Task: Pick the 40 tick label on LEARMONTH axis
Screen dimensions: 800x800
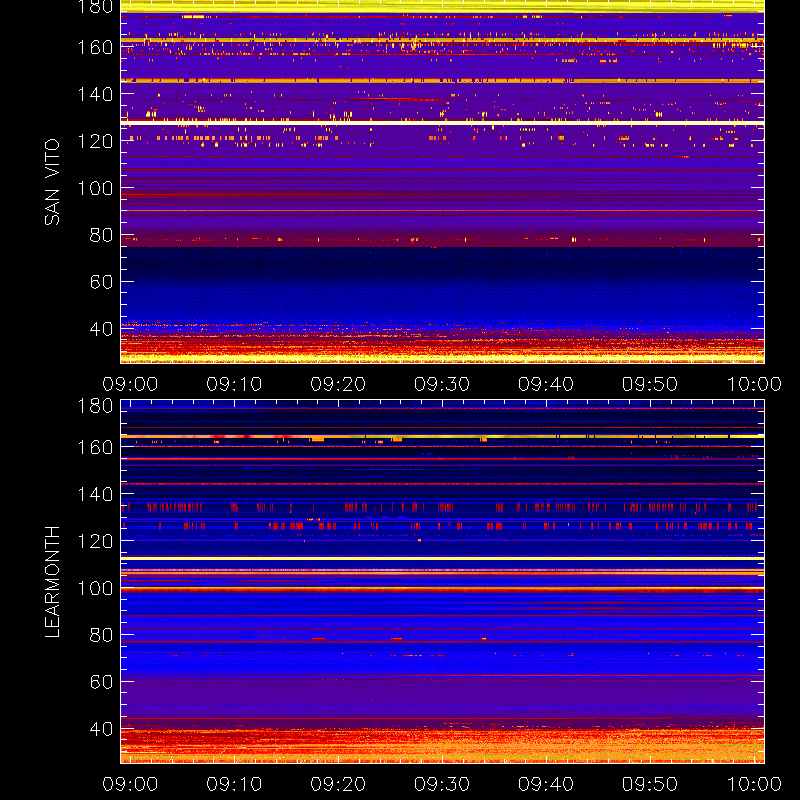Action: tap(101, 729)
